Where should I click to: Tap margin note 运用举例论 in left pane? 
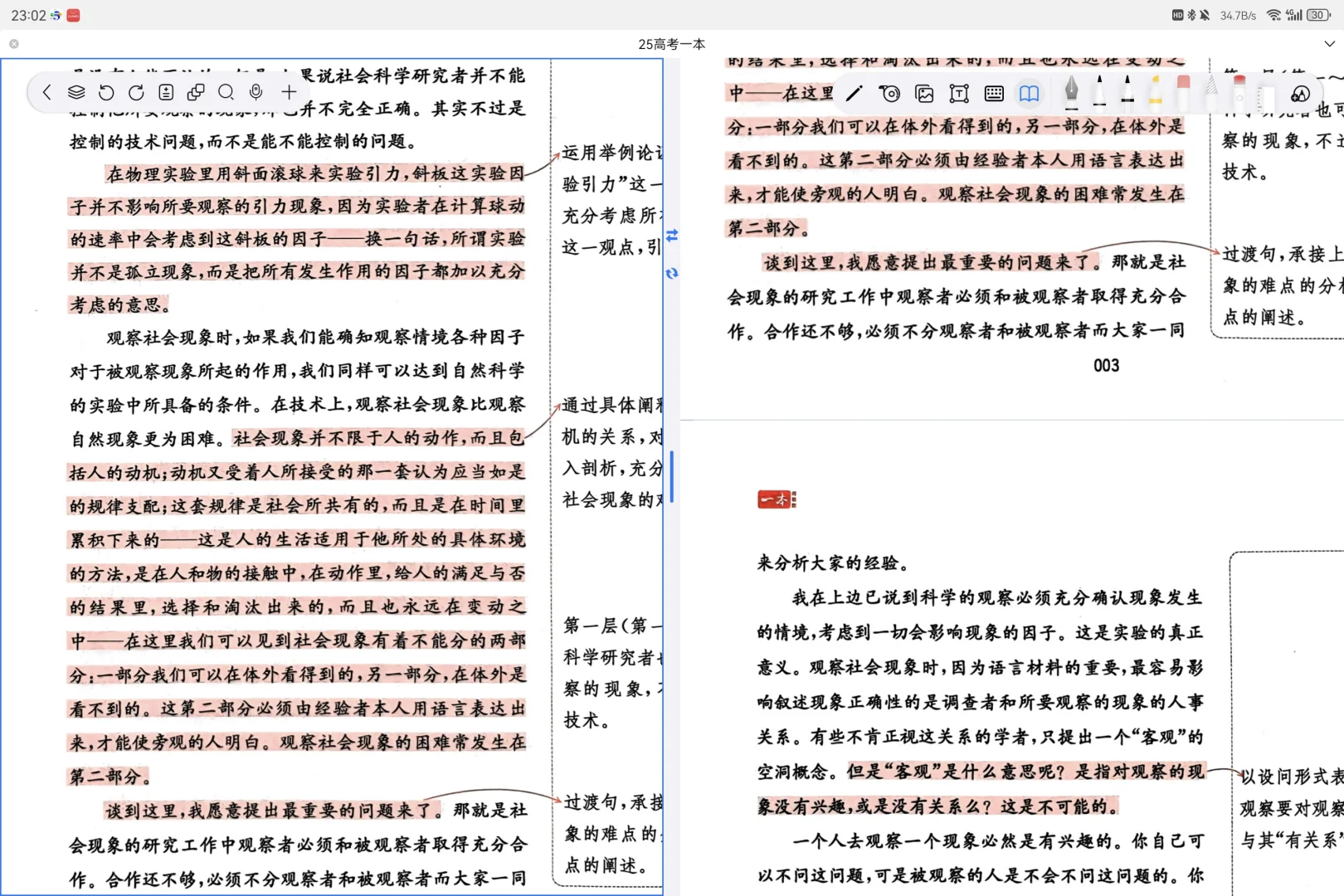pyautogui.click(x=612, y=153)
